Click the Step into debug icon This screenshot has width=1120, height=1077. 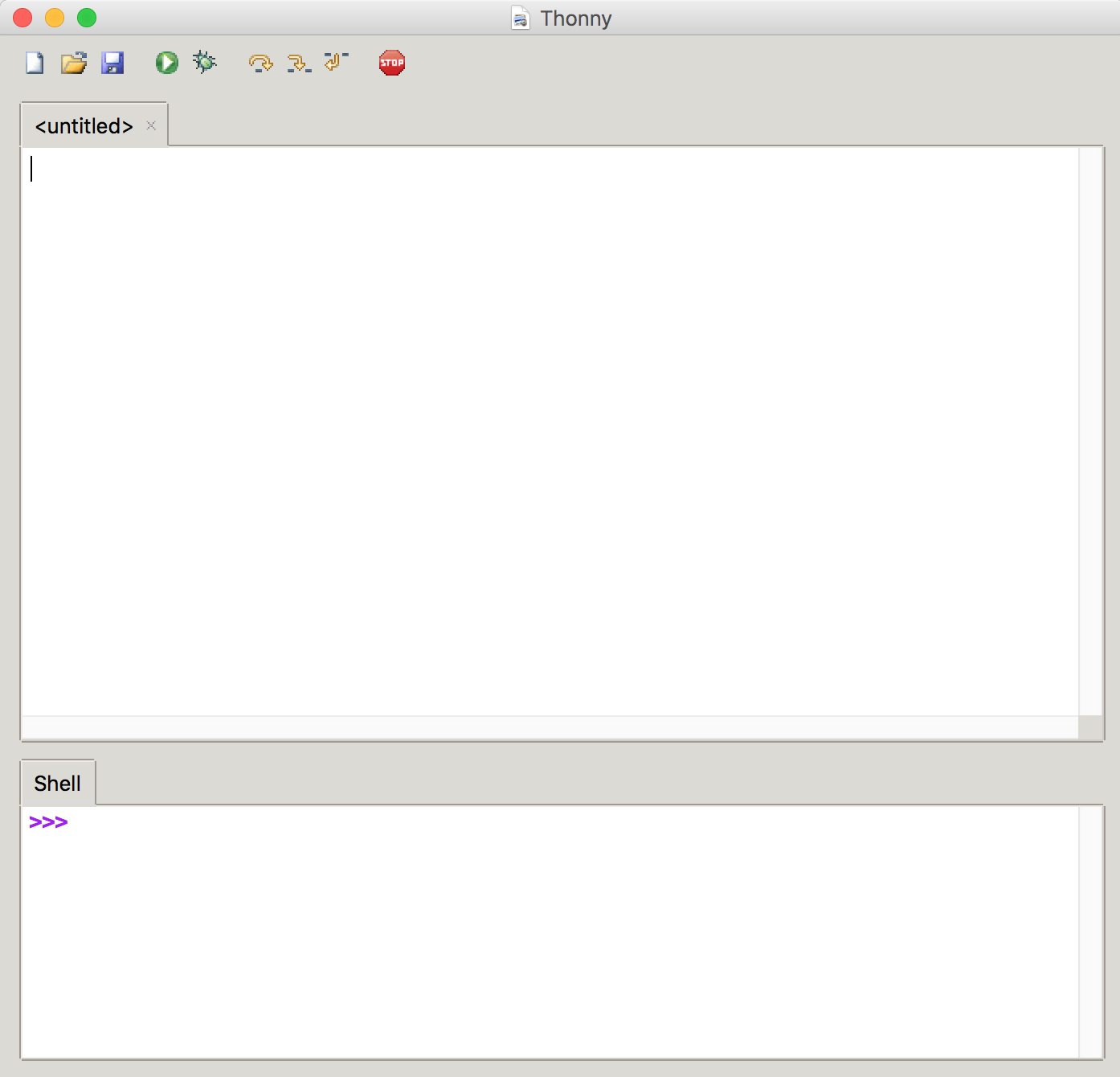pyautogui.click(x=299, y=63)
